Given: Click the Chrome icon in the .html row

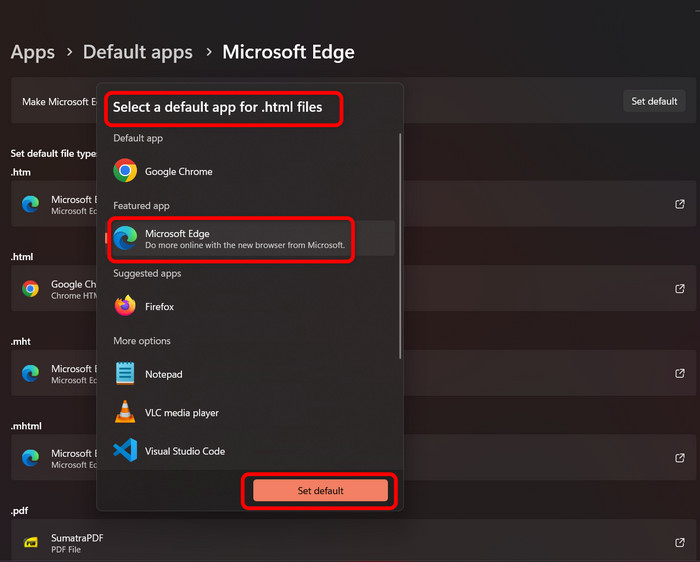Looking at the screenshot, I should pyautogui.click(x=30, y=289).
